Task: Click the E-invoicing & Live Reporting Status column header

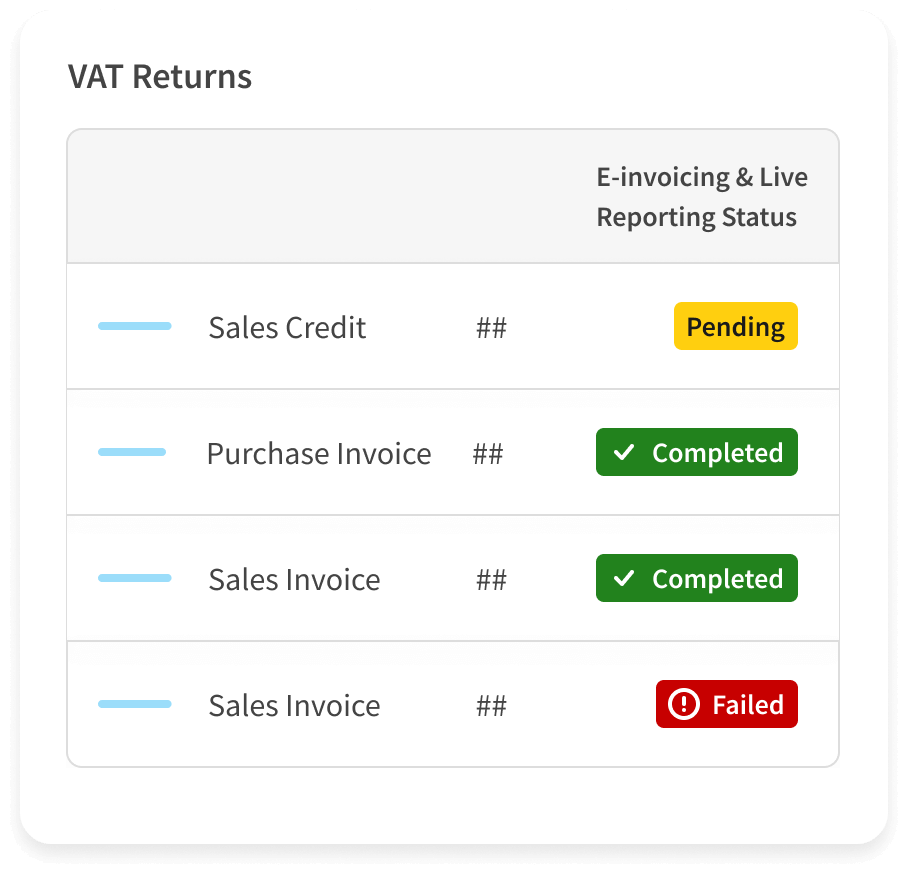Action: click(701, 197)
